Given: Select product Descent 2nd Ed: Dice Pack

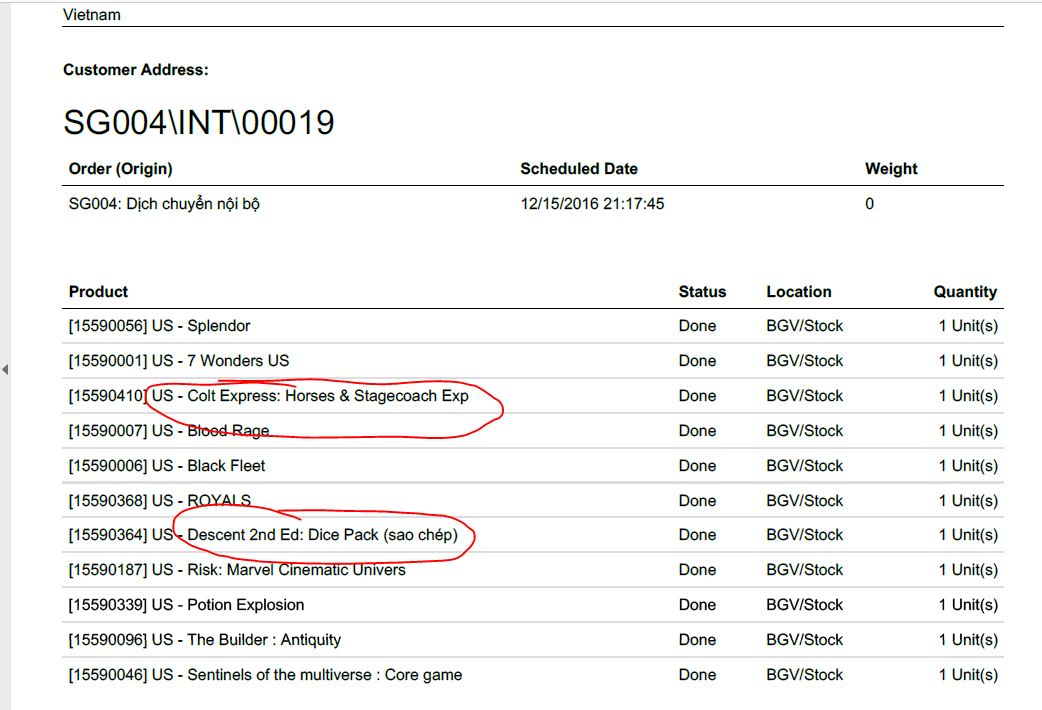Looking at the screenshot, I should click(x=282, y=535).
